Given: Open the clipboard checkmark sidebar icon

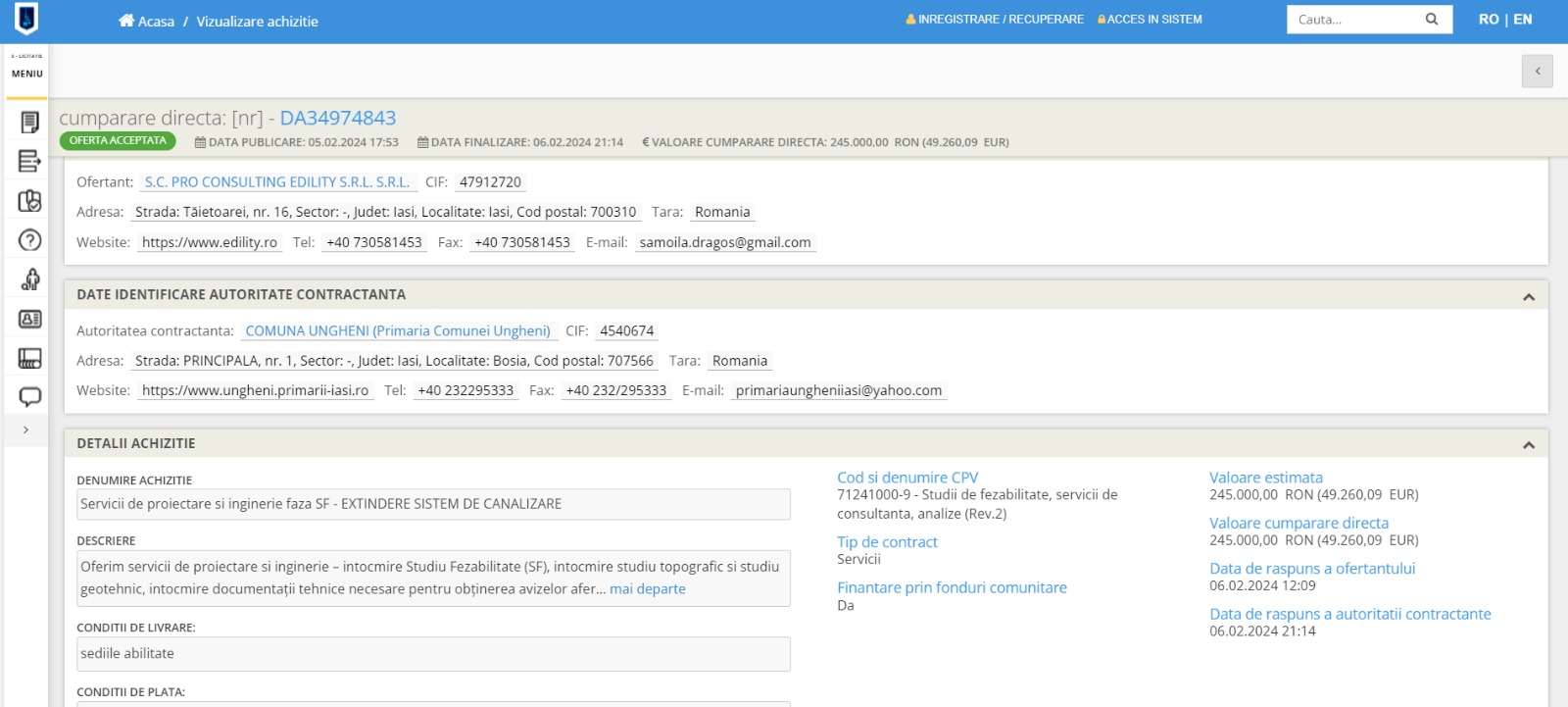Looking at the screenshot, I should point(30,201).
